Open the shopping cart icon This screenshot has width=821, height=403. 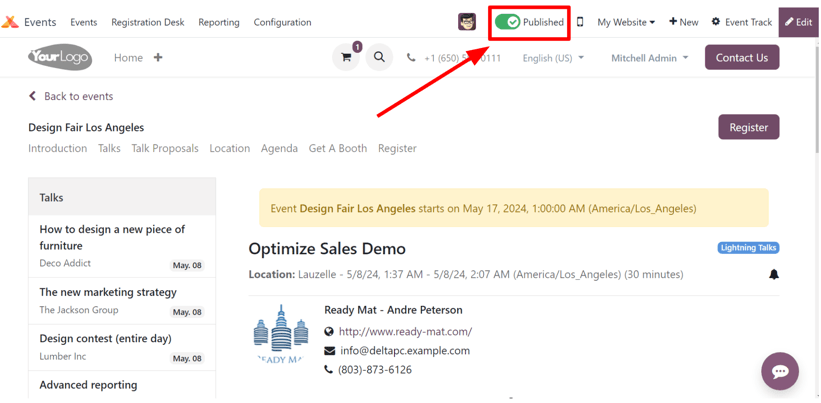[x=346, y=58]
